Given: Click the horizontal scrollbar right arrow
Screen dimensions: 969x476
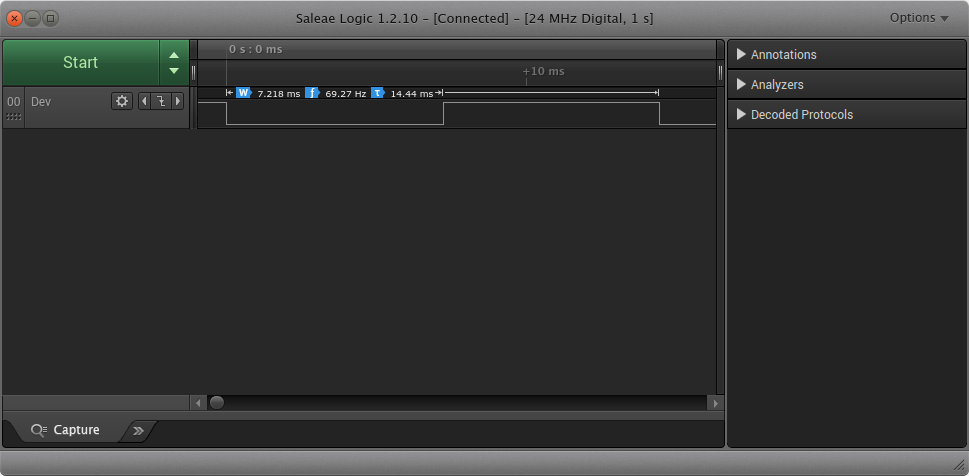Looking at the screenshot, I should pos(715,403).
